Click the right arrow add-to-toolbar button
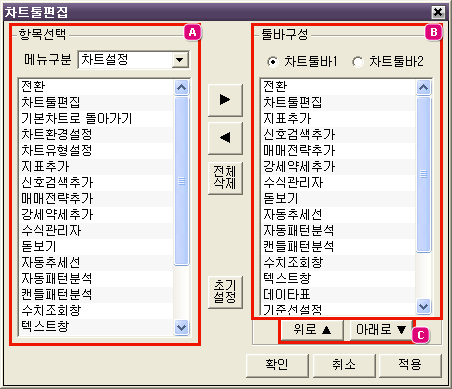The height and width of the screenshot is (389, 452). coord(225,100)
